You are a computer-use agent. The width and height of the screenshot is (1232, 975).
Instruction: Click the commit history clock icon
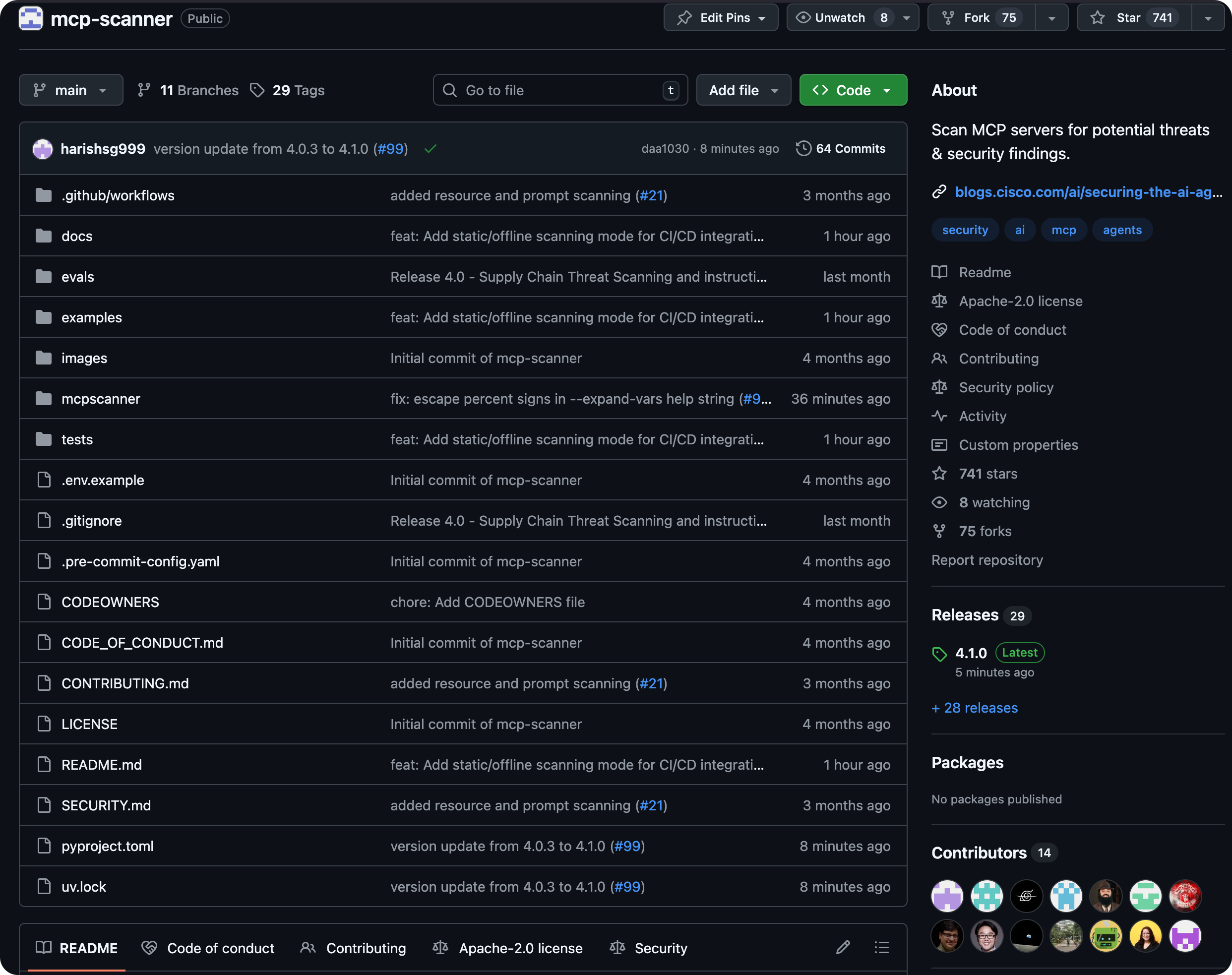(803, 148)
